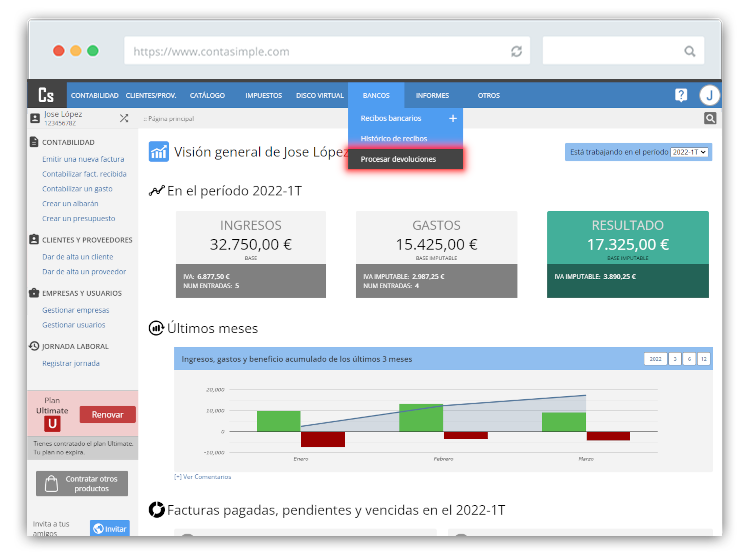This screenshot has height=552, width=750.
Task: Click the Últimos meses chart icon
Action: pos(156,328)
